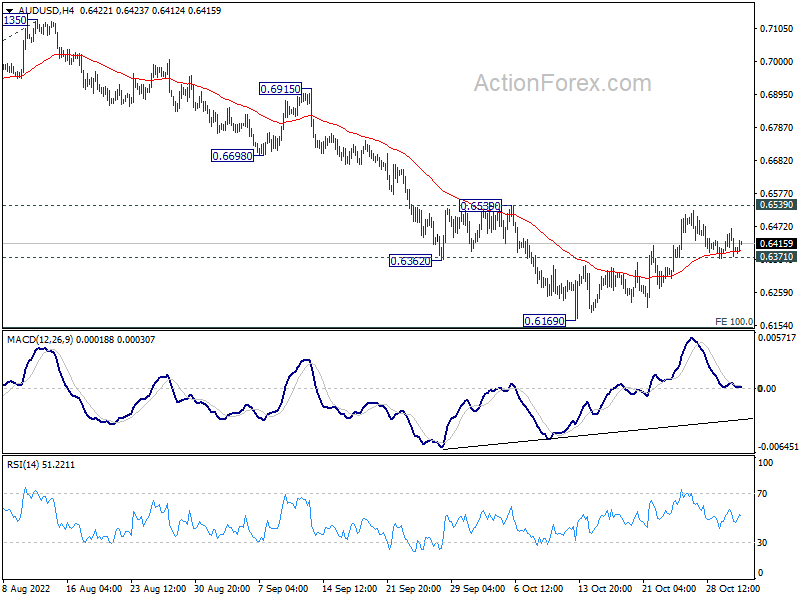The height and width of the screenshot is (600, 800).
Task: Select the 0.63620 low price label
Action: click(x=410, y=262)
